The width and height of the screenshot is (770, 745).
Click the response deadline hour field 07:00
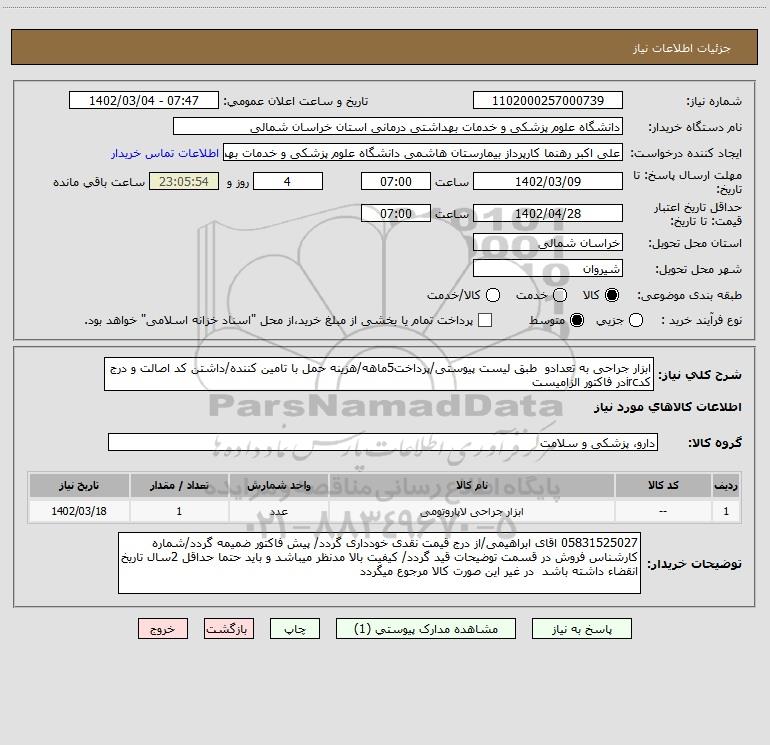pyautogui.click(x=396, y=181)
